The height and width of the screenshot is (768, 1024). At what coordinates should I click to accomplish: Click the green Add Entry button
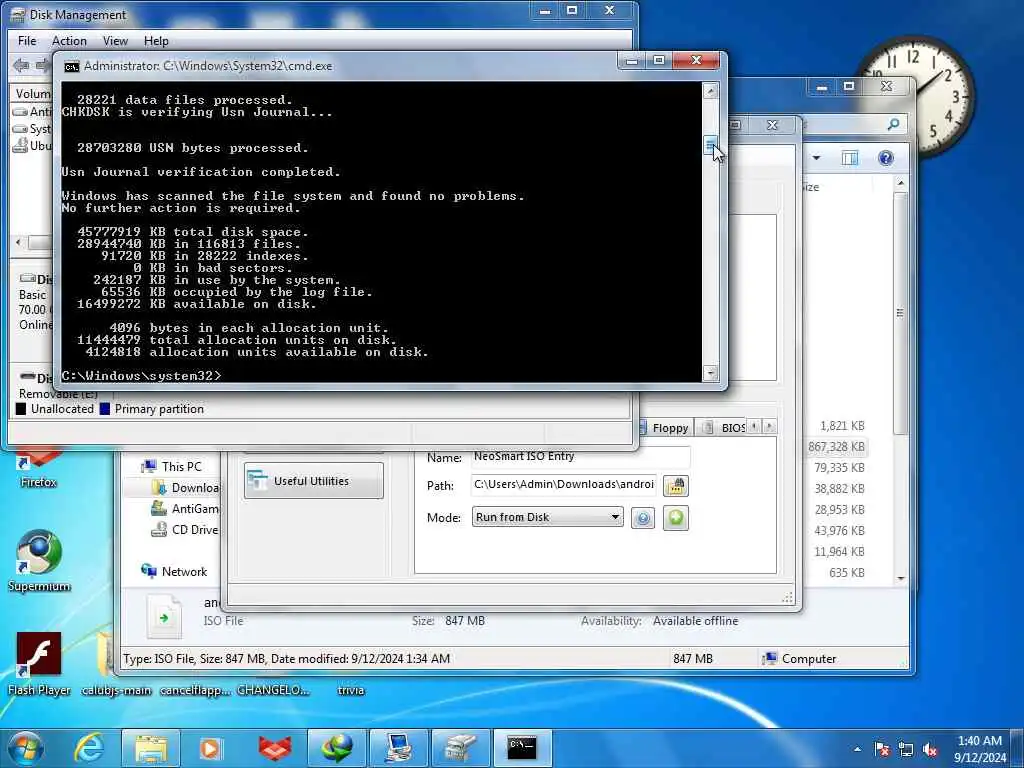tap(676, 518)
